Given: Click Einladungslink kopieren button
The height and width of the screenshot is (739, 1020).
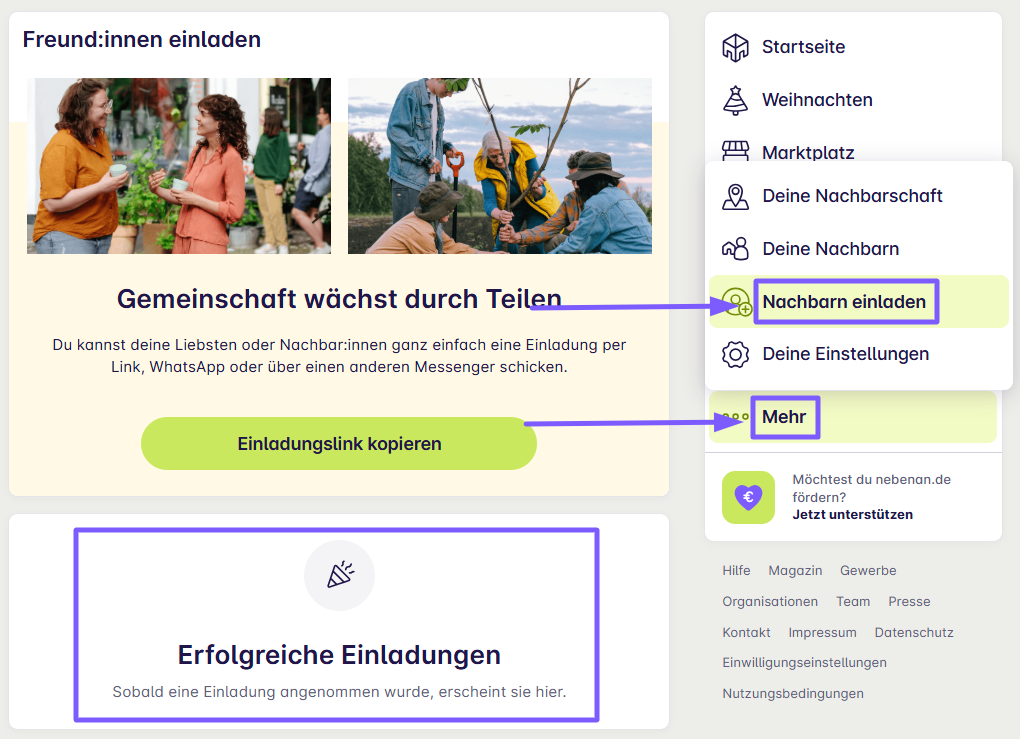Looking at the screenshot, I should [x=339, y=444].
